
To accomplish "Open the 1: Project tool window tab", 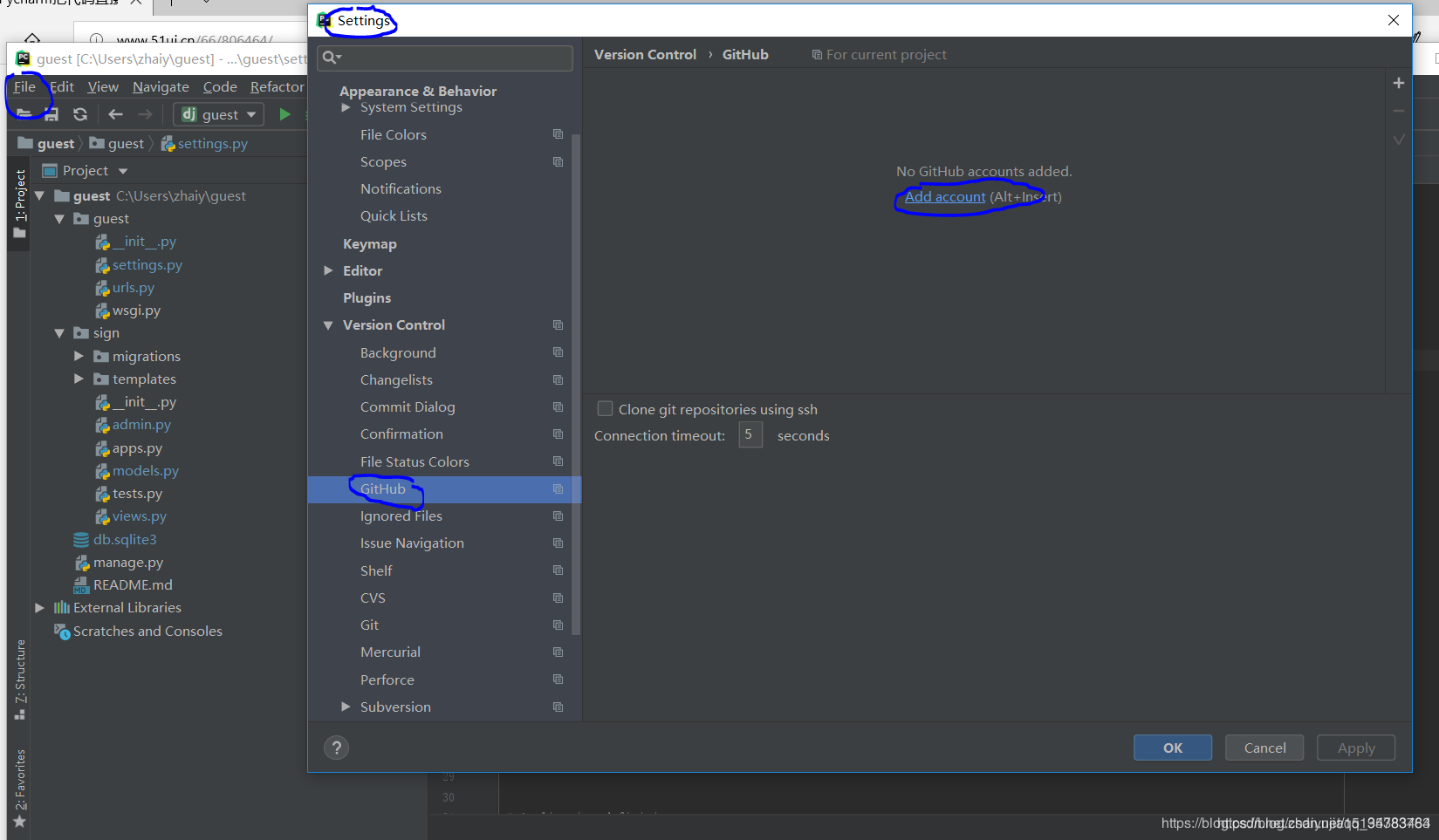I will tap(20, 203).
